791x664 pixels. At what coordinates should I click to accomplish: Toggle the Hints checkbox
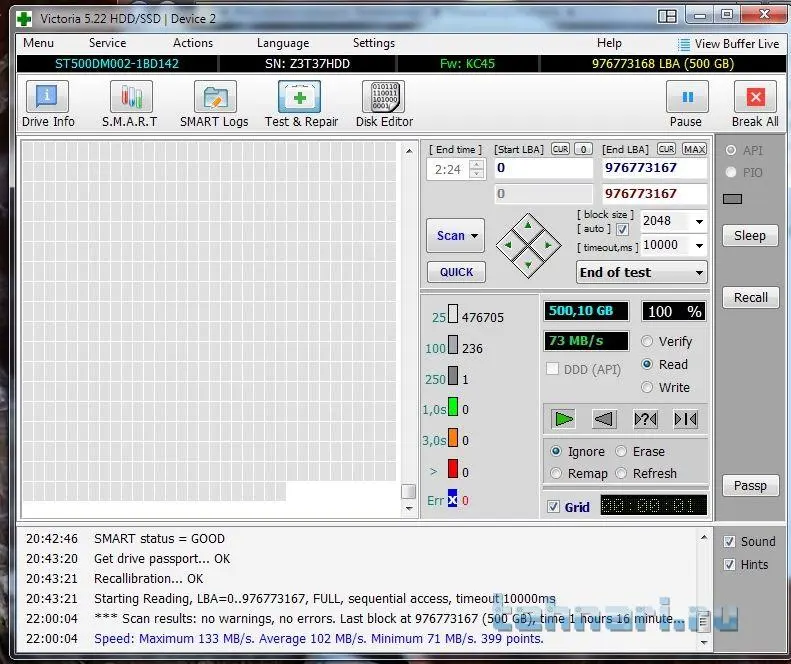[x=729, y=564]
